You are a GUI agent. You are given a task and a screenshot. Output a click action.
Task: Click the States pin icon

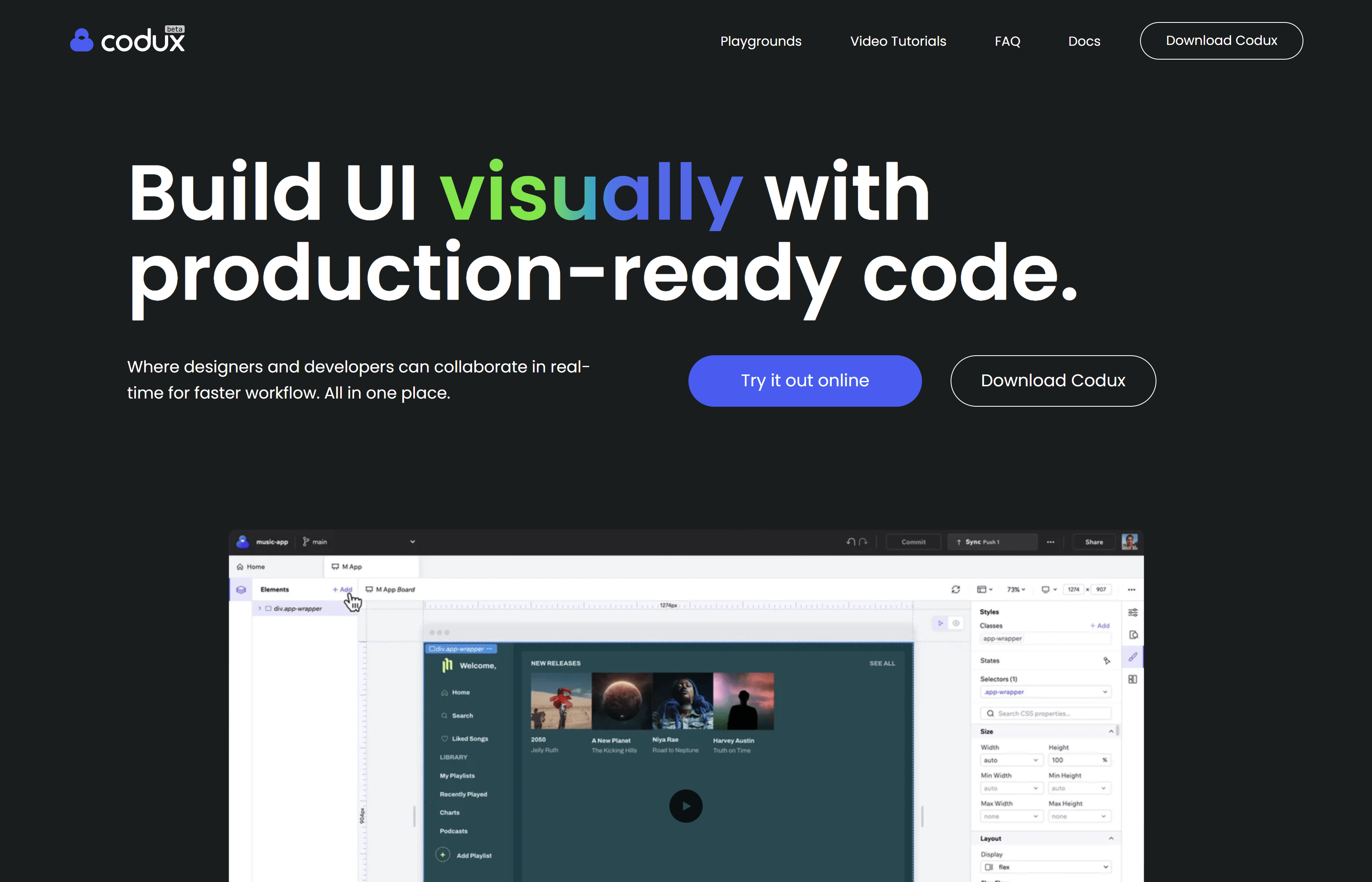click(x=1106, y=660)
